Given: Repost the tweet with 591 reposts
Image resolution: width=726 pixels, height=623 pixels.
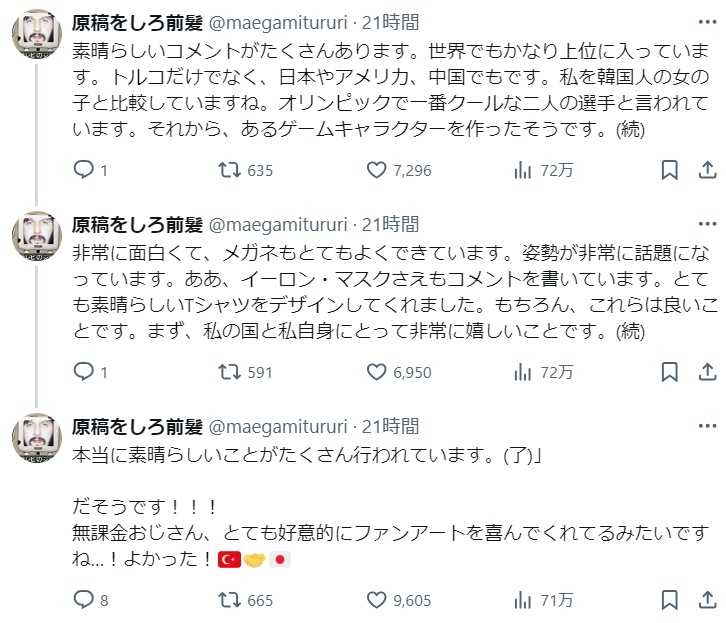Looking at the screenshot, I should [230, 372].
